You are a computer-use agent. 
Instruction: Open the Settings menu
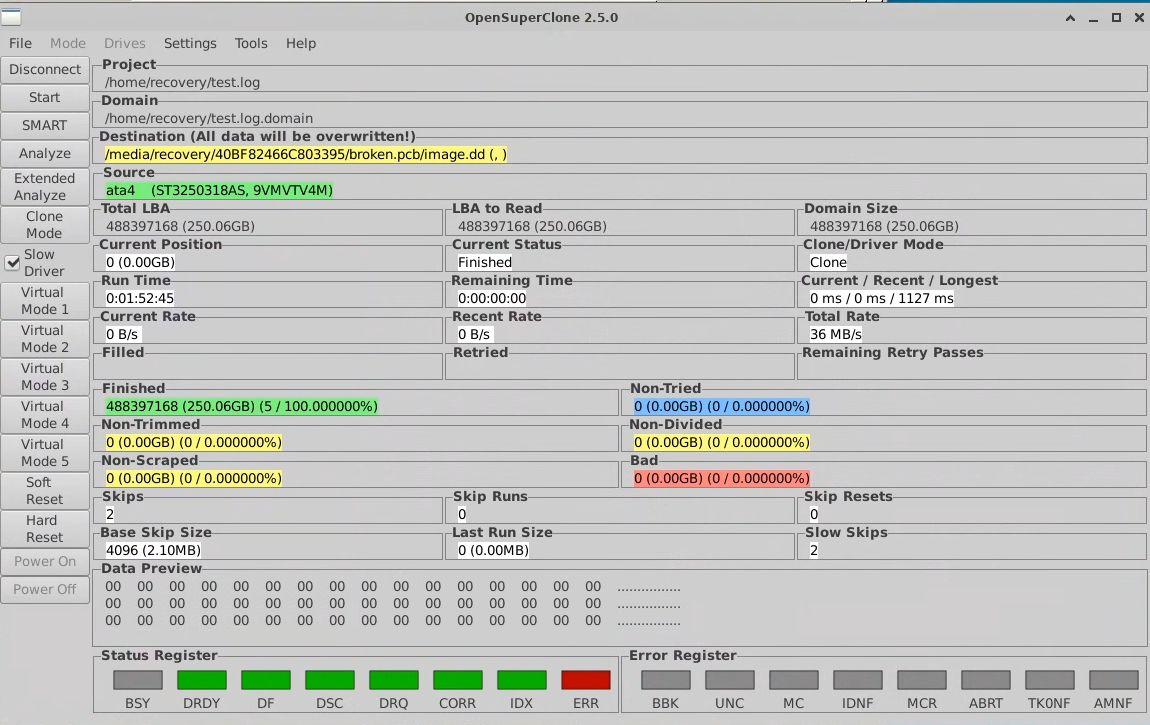pos(190,43)
